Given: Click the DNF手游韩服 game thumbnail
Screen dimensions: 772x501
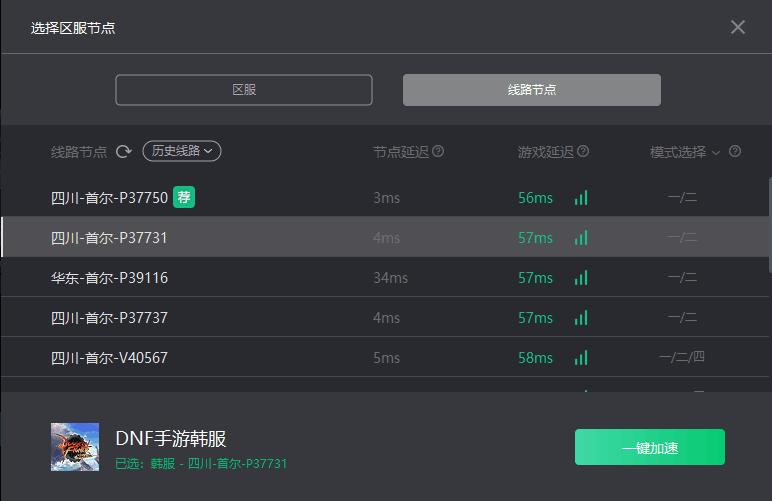Looking at the screenshot, I should click(75, 447).
